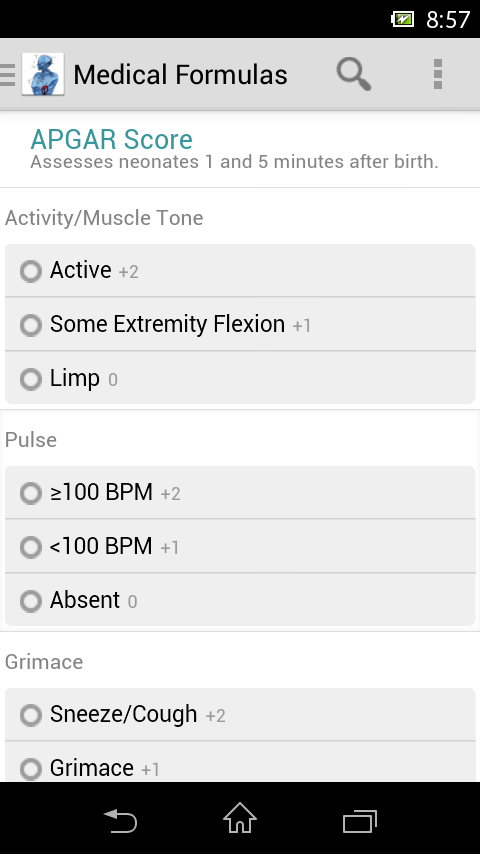Tap the Medical Formulas app logo

coord(43,74)
